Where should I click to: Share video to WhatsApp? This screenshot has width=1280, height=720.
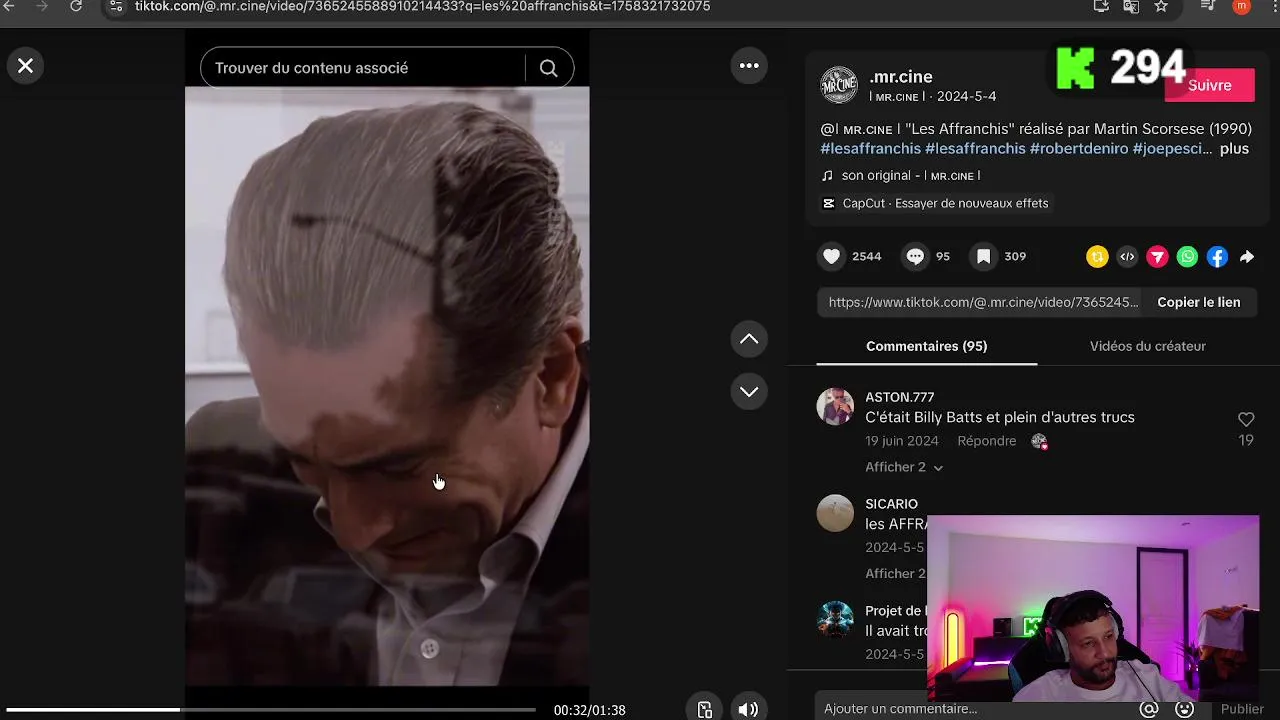(x=1187, y=257)
